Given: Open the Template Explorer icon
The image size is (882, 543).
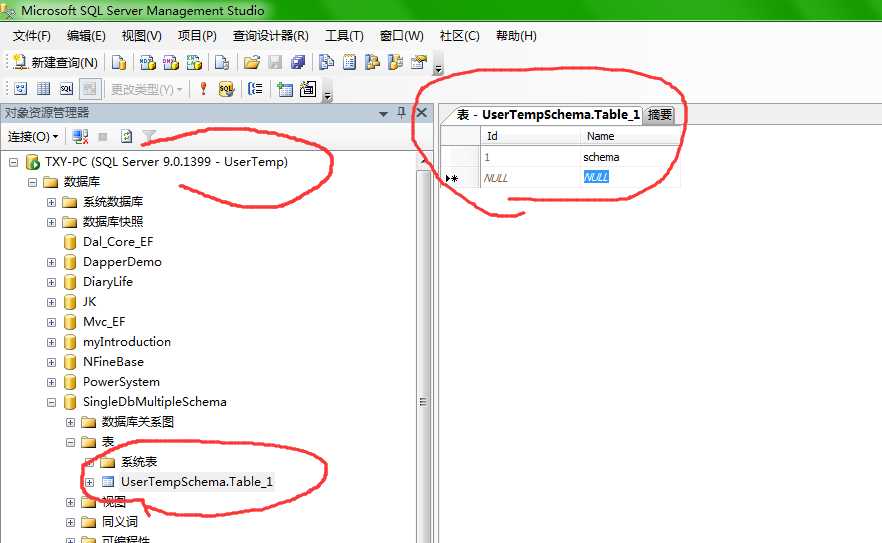Looking at the screenshot, I should tap(395, 62).
